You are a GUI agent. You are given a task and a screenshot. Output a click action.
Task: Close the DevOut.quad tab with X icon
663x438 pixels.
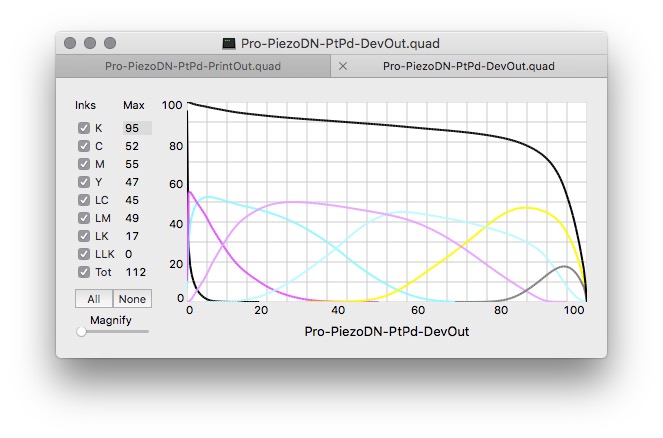[343, 66]
